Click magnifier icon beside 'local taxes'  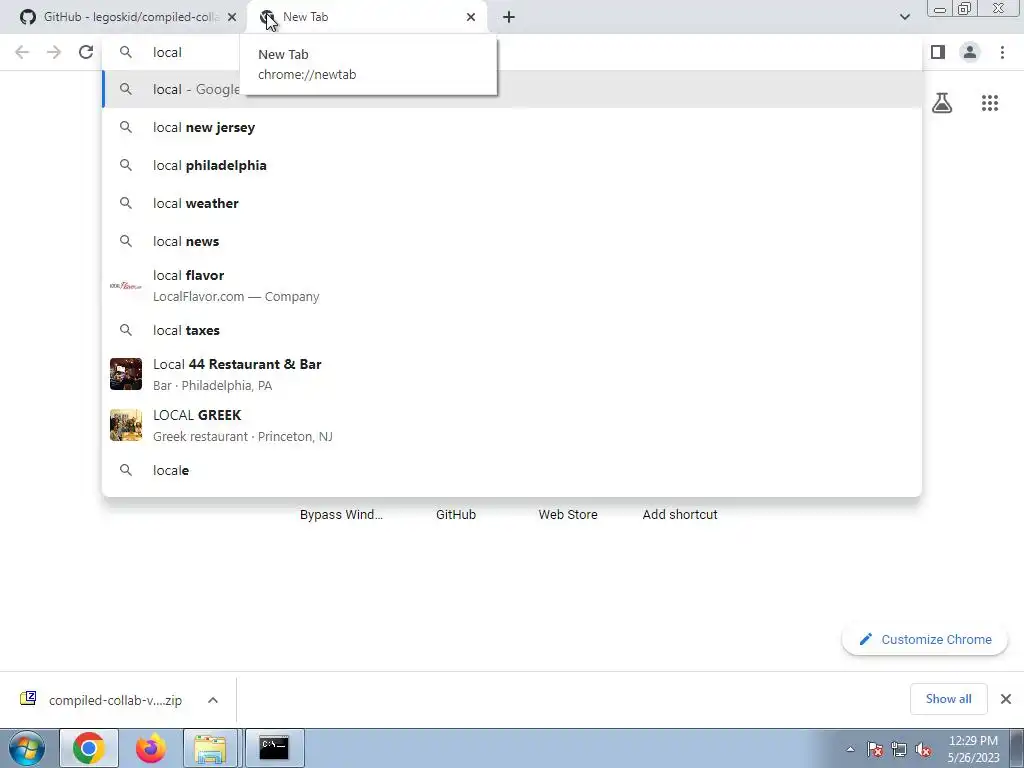coord(126,330)
